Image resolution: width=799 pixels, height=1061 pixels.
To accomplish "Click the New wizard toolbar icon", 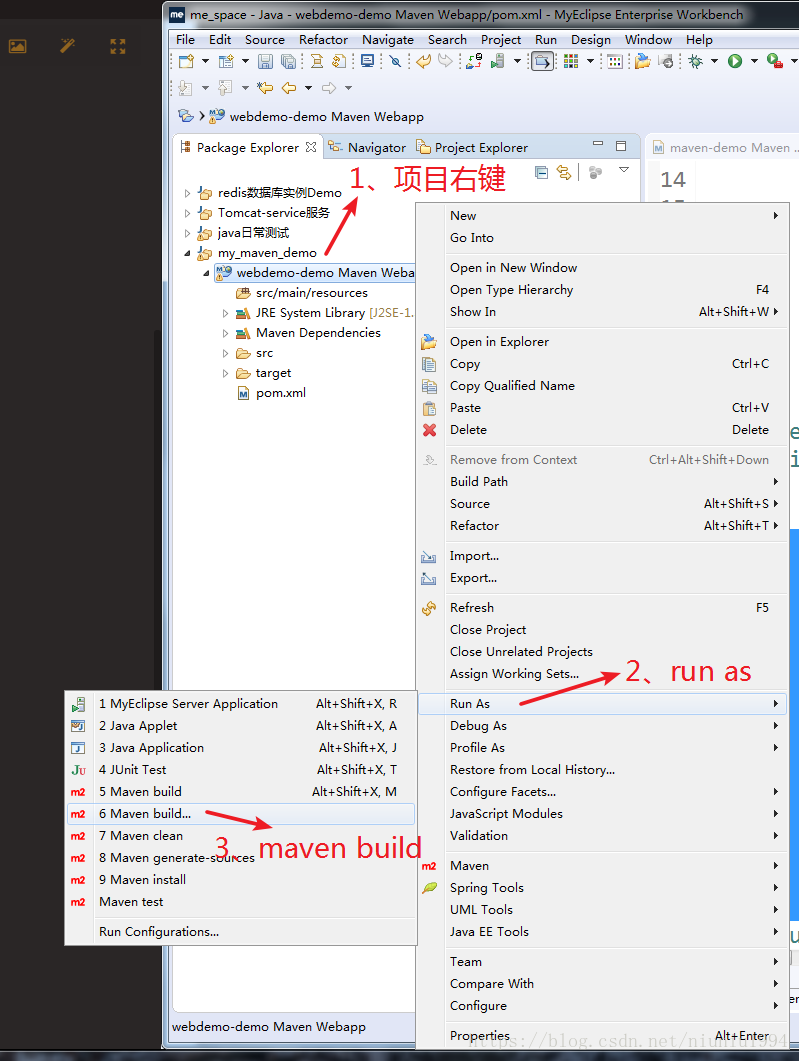I will [x=186, y=62].
